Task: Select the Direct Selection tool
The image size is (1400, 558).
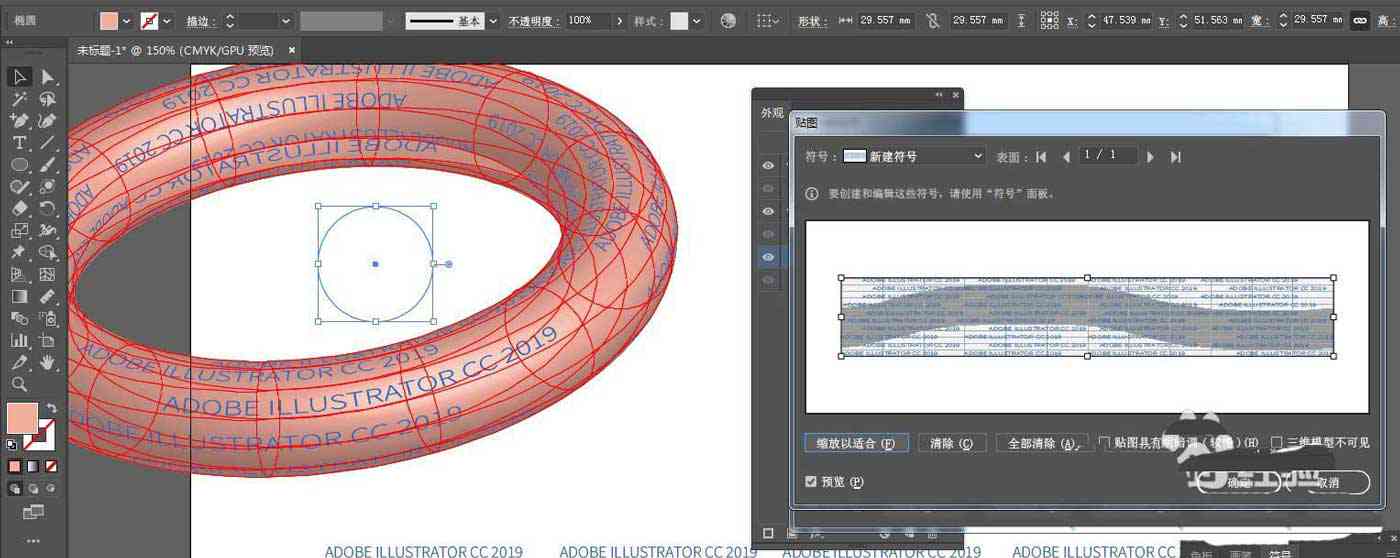Action: tap(47, 77)
